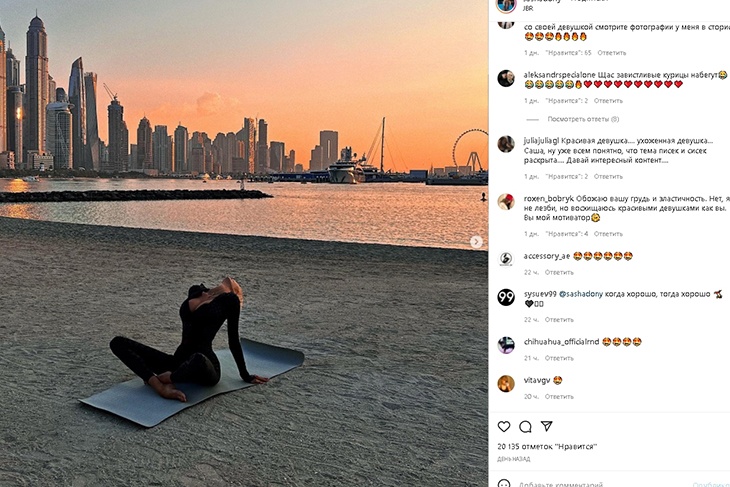The height and width of the screenshot is (487, 730).
Task: Reply to vitavgv comment
Action: 559,397
